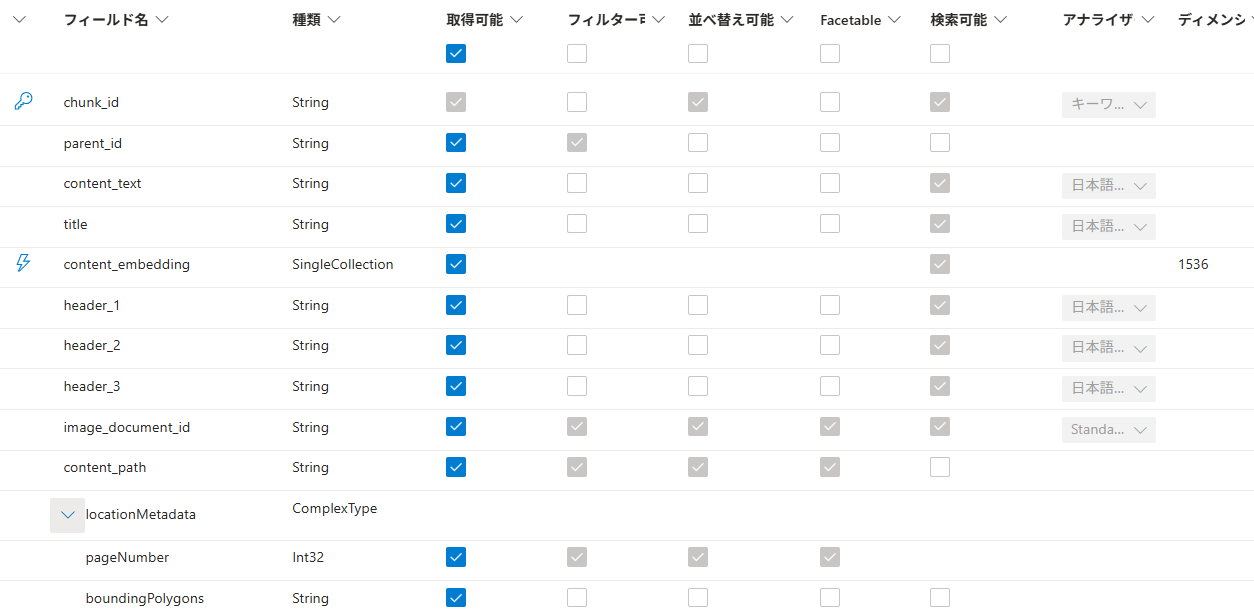Click the SingleCollection type cell

coord(343,265)
